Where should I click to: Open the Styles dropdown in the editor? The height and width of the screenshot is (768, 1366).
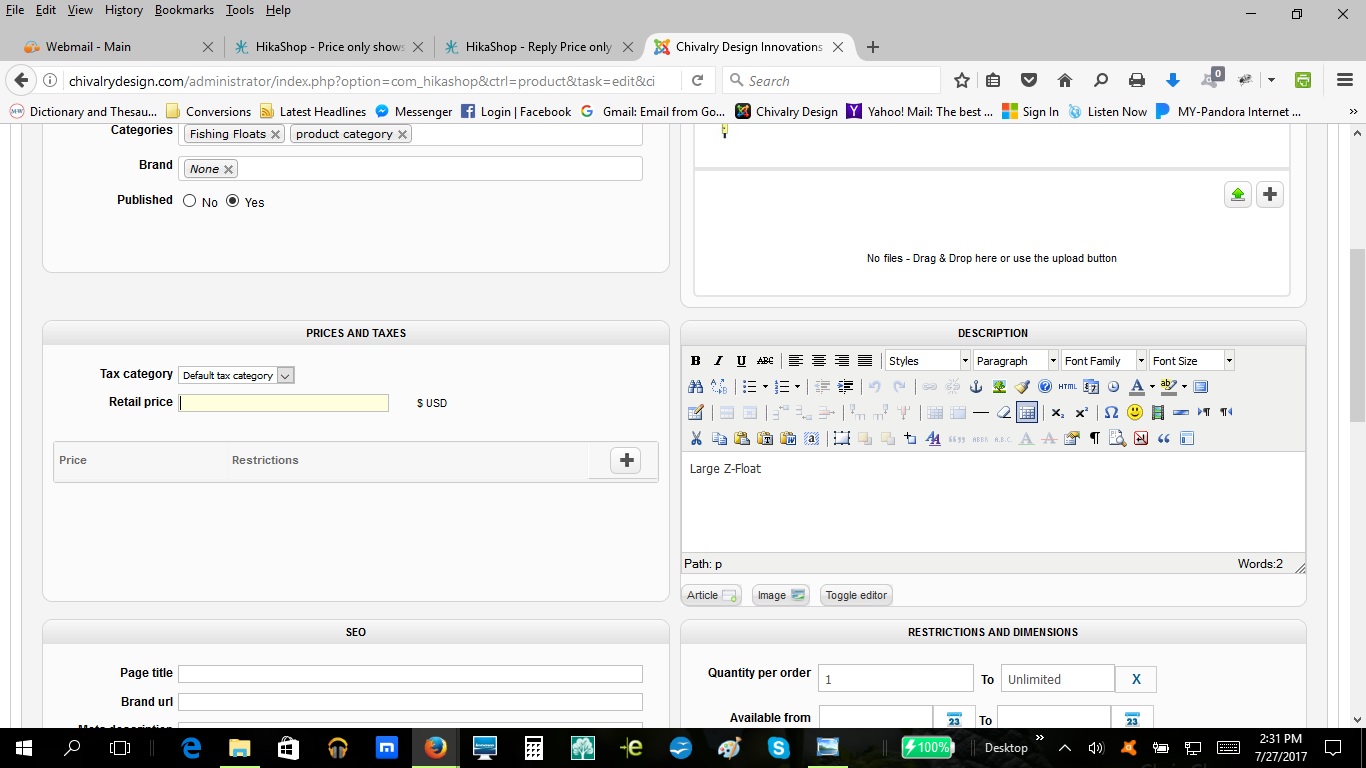(x=928, y=361)
